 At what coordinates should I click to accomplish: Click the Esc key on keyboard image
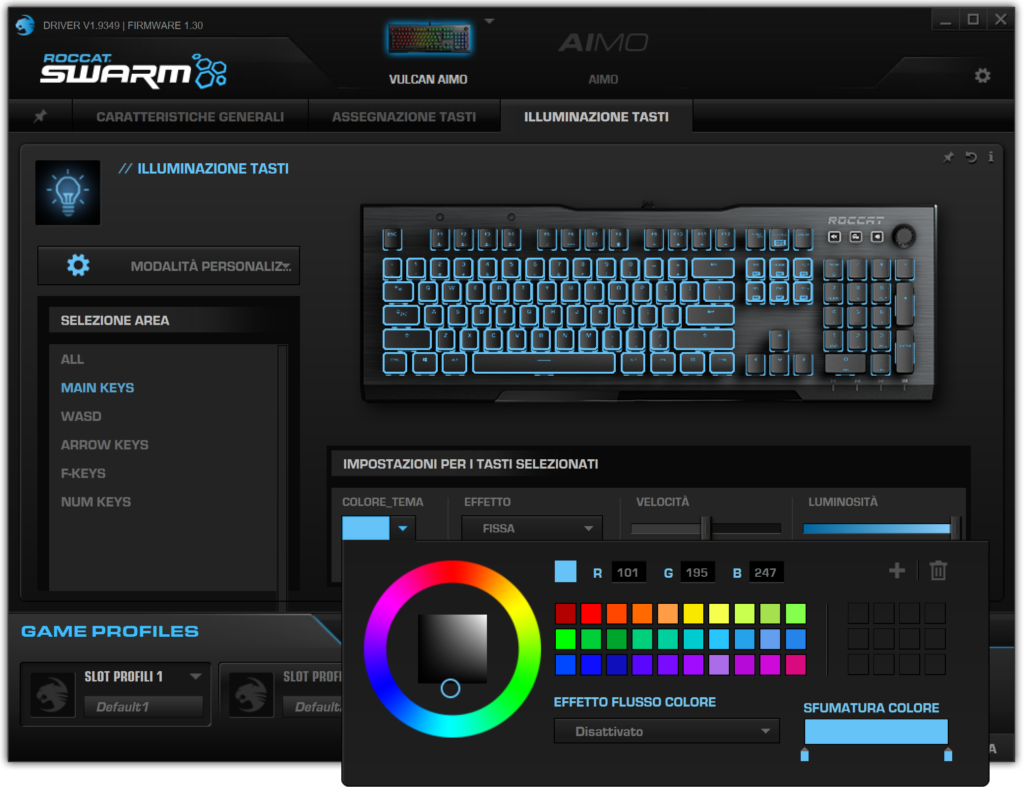click(x=392, y=238)
